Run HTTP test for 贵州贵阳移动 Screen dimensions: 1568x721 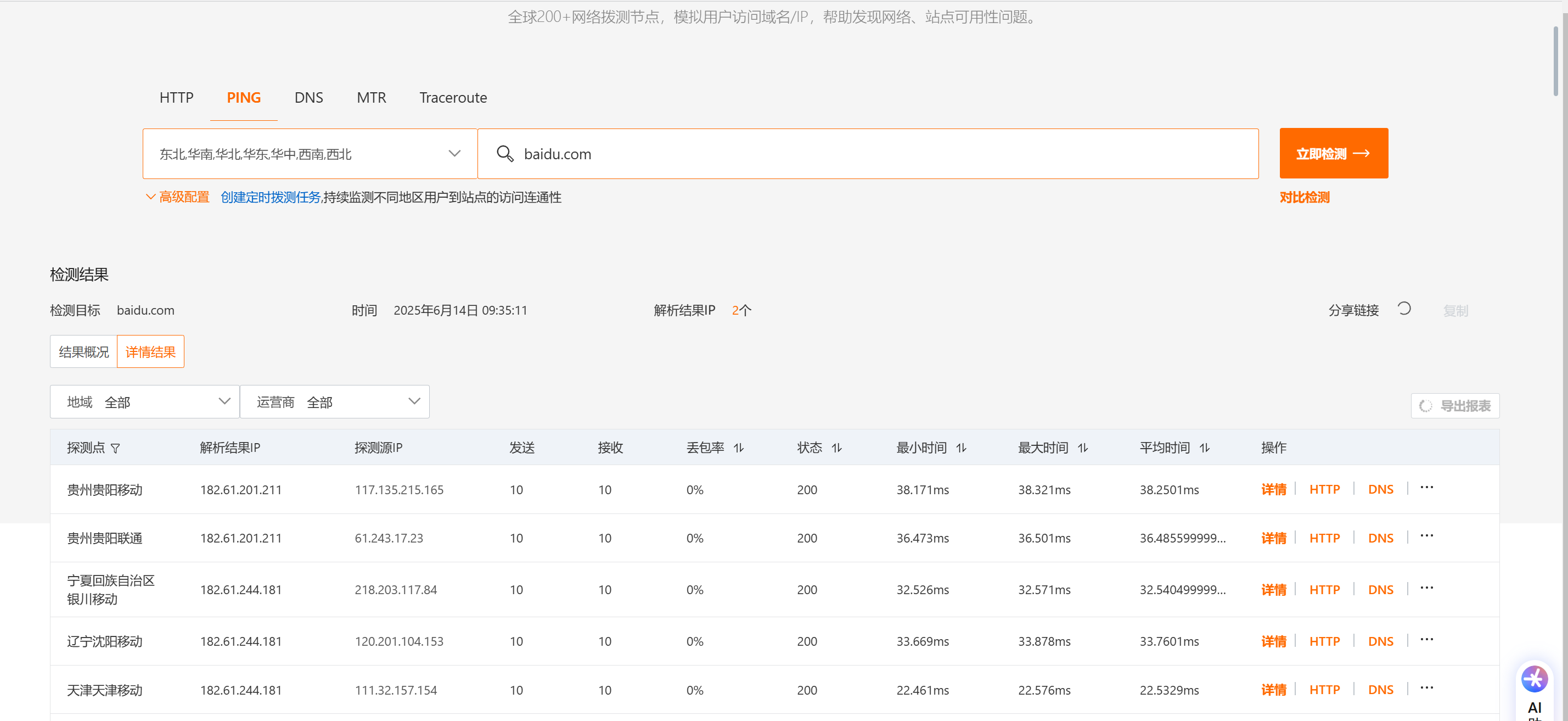(x=1324, y=490)
